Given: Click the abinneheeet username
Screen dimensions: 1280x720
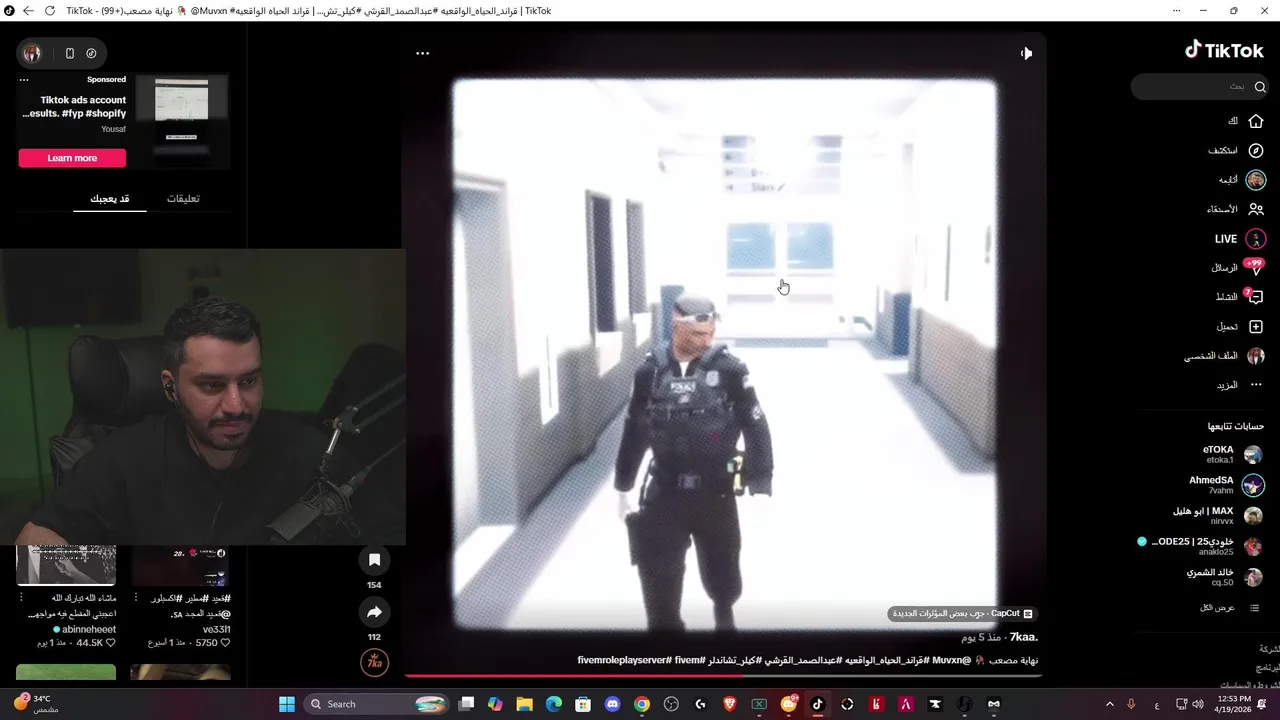Looking at the screenshot, I should coord(89,629).
